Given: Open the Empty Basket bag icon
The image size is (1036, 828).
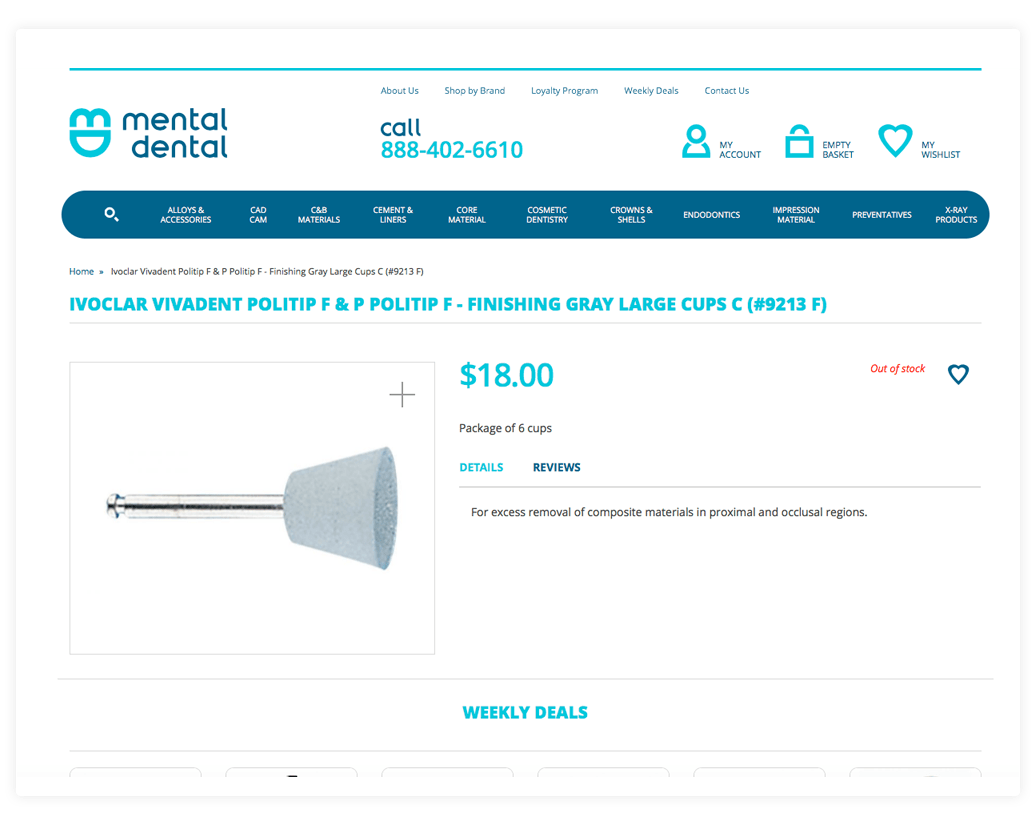Looking at the screenshot, I should (x=799, y=141).
